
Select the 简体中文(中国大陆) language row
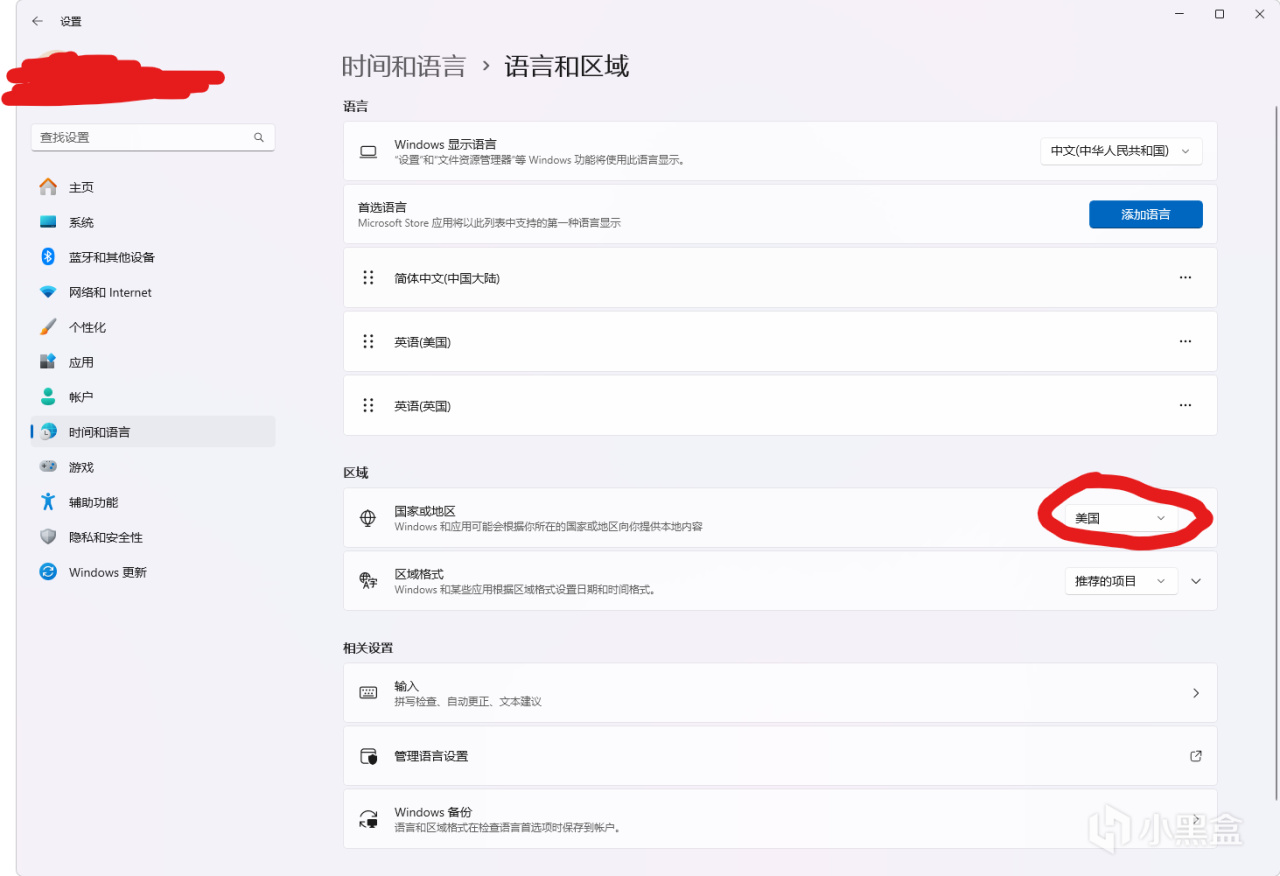point(780,278)
